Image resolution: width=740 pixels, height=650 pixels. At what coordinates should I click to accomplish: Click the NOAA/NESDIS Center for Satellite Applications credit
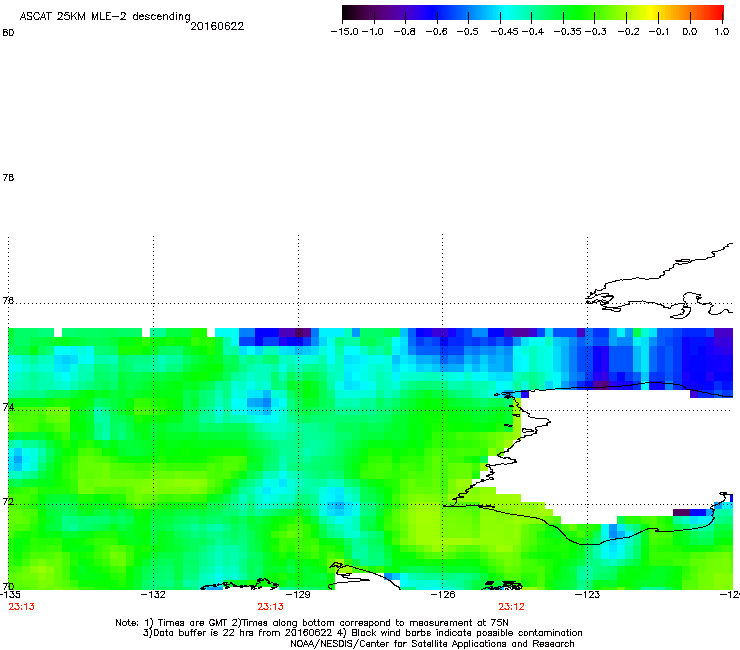432,644
